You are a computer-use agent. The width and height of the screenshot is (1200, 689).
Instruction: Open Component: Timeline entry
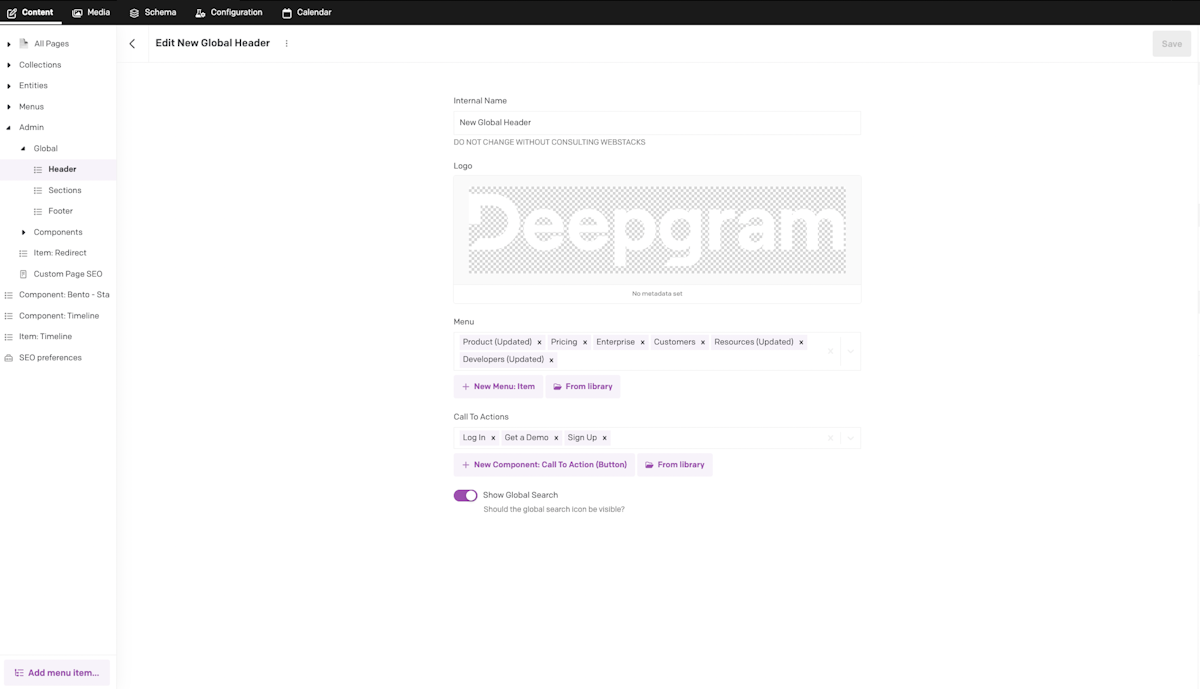(x=58, y=316)
